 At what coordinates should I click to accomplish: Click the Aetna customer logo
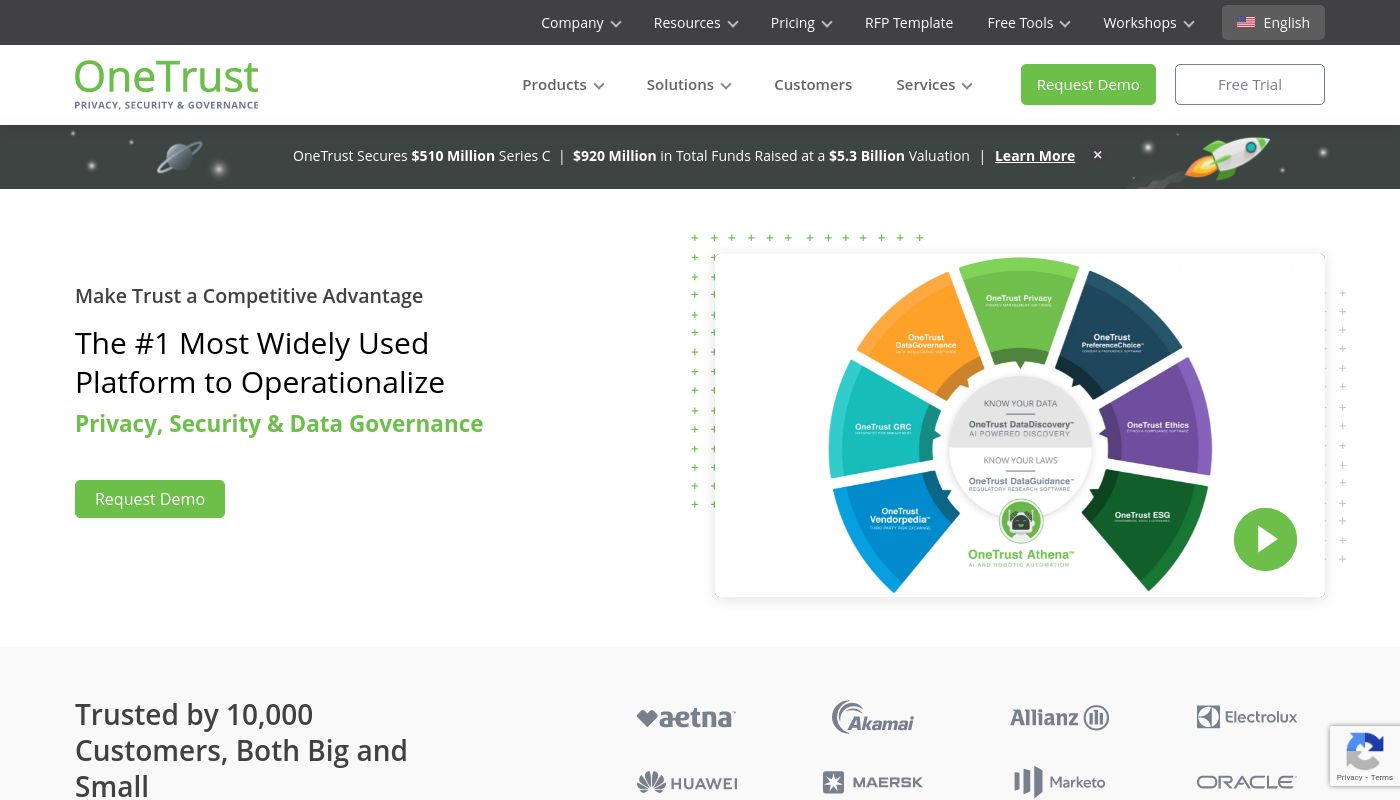coord(686,718)
